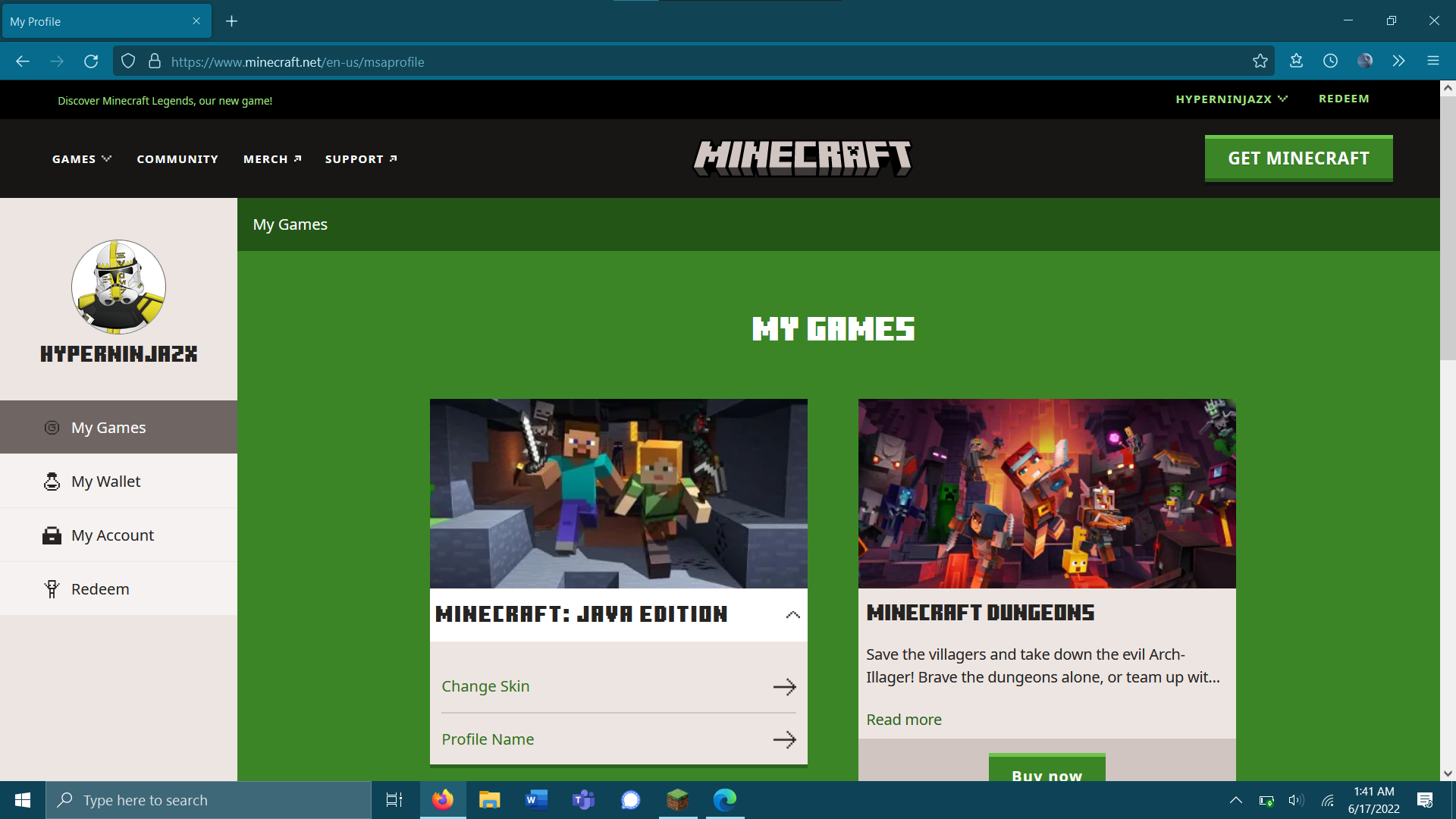Click the Minecraft logo in the header
The image size is (1456, 819).
click(802, 158)
